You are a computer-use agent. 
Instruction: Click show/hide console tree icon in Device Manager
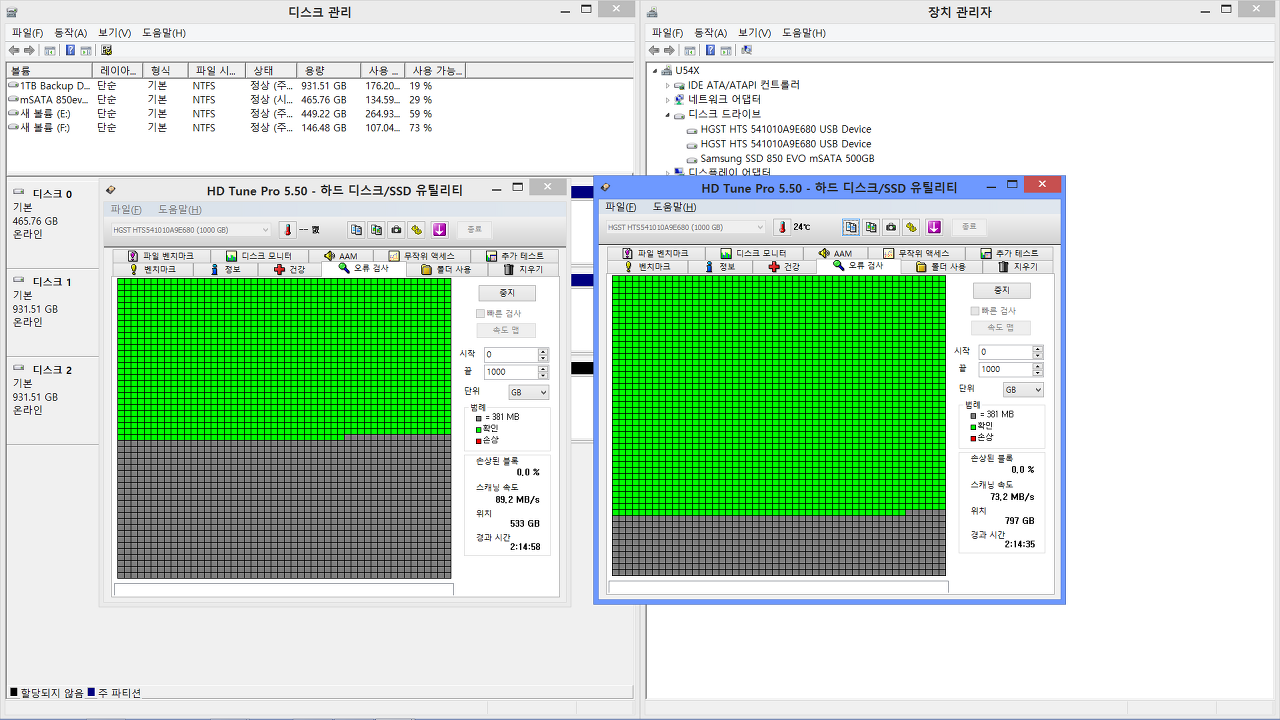690,50
